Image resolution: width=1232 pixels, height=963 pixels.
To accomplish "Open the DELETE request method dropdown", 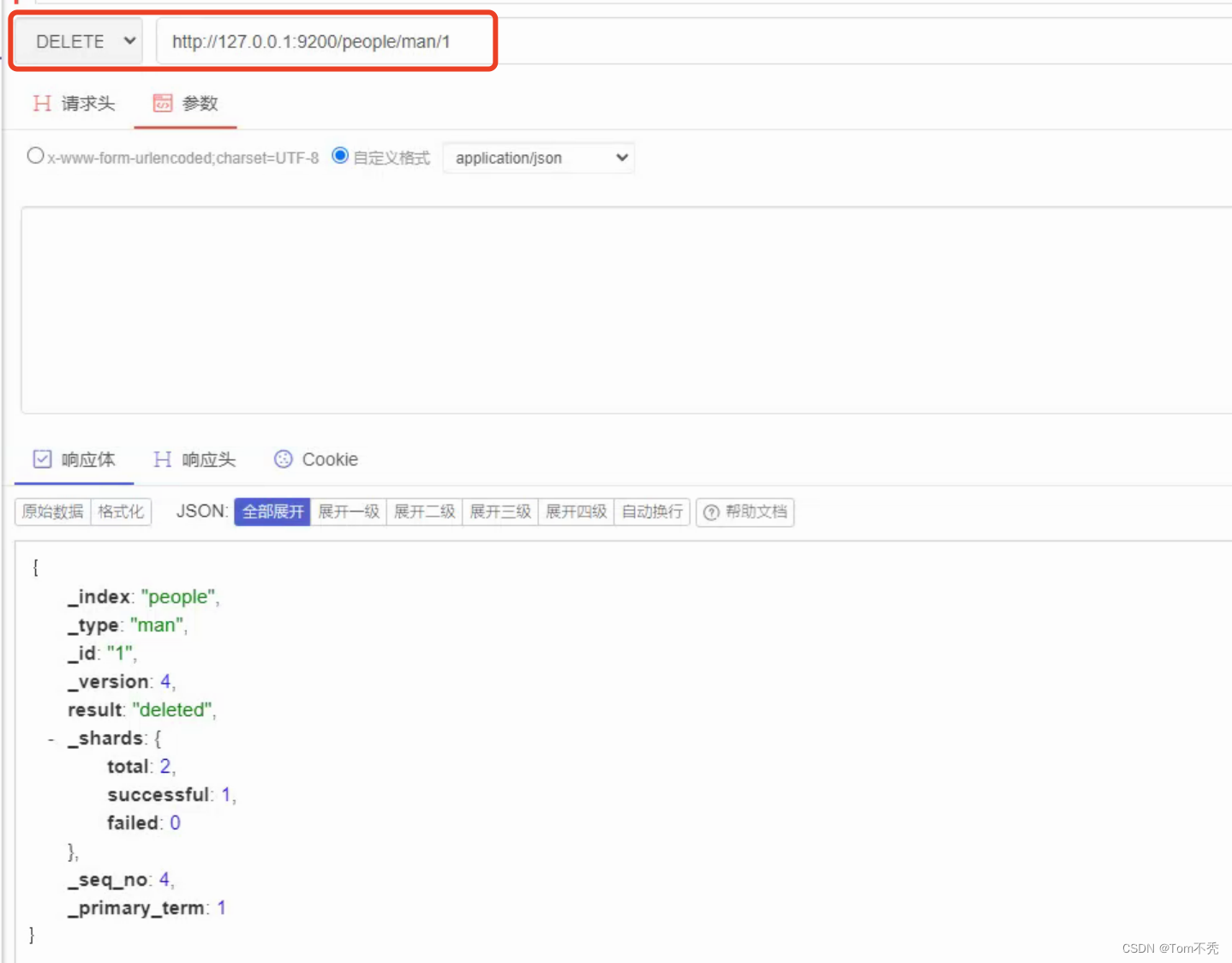I will point(79,41).
